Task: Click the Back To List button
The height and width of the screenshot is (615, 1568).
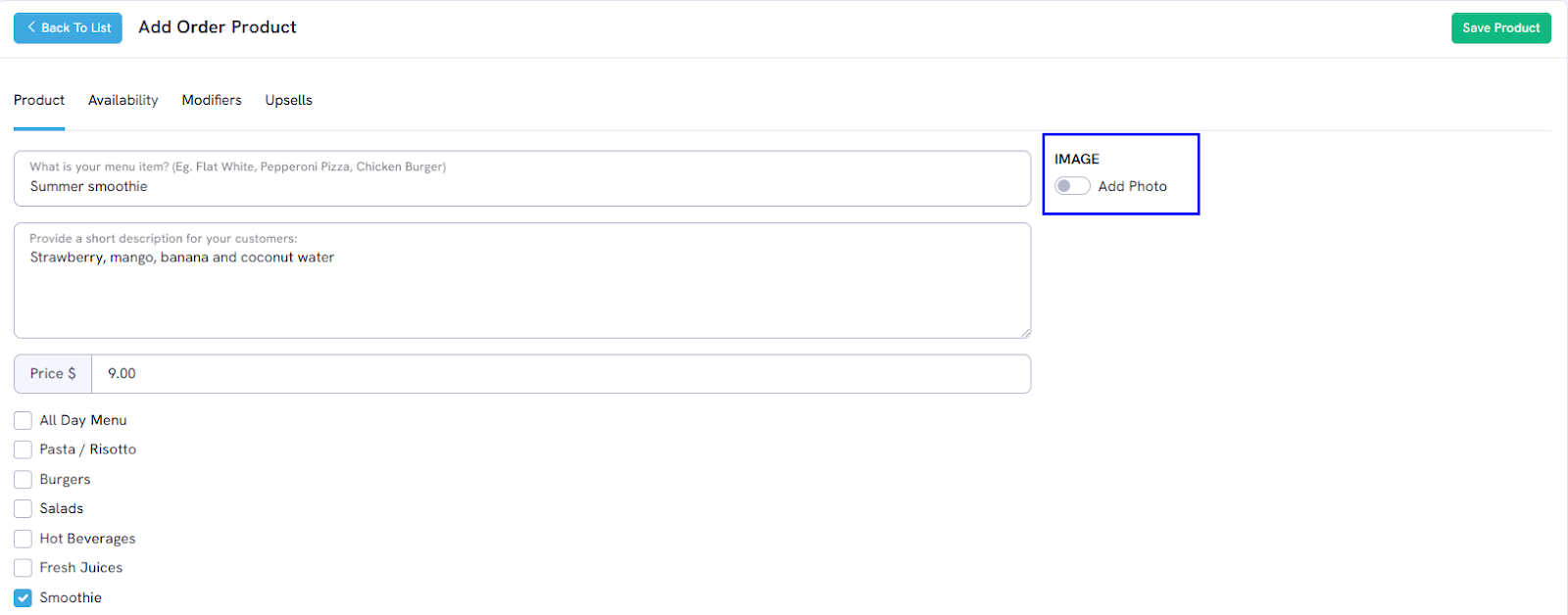Action: click(x=68, y=27)
